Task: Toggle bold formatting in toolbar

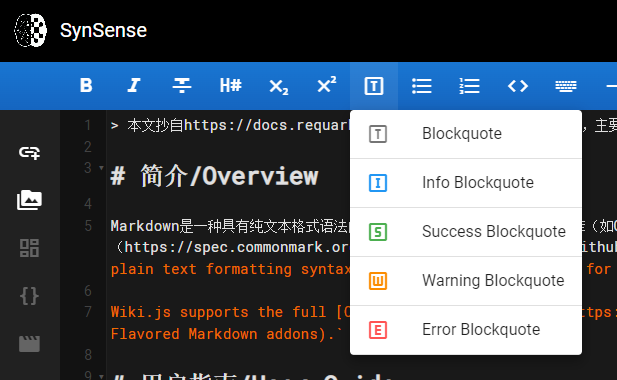Action: [86, 85]
